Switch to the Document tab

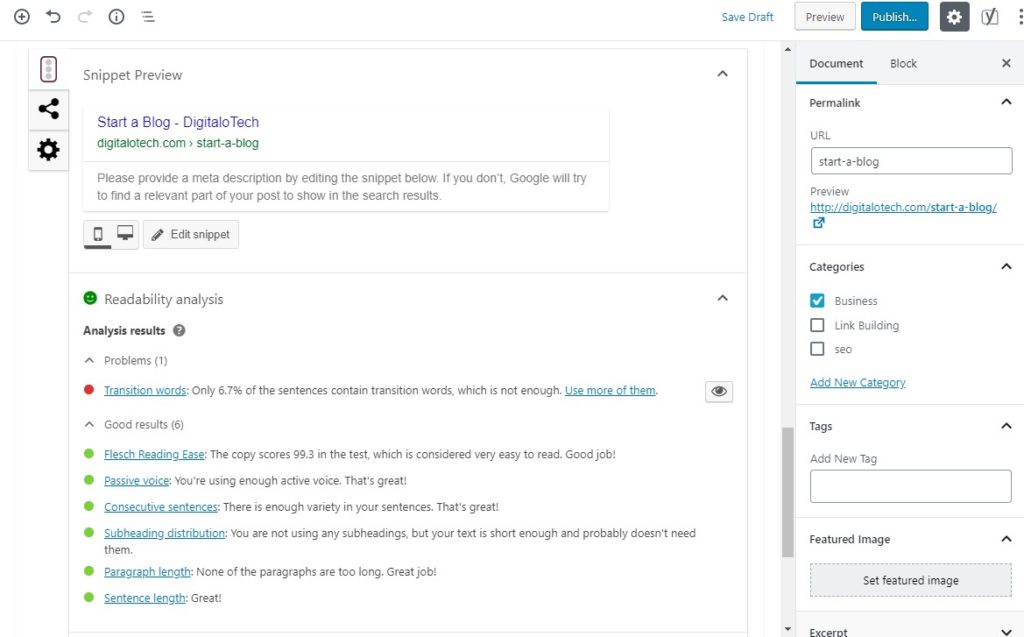(836, 63)
